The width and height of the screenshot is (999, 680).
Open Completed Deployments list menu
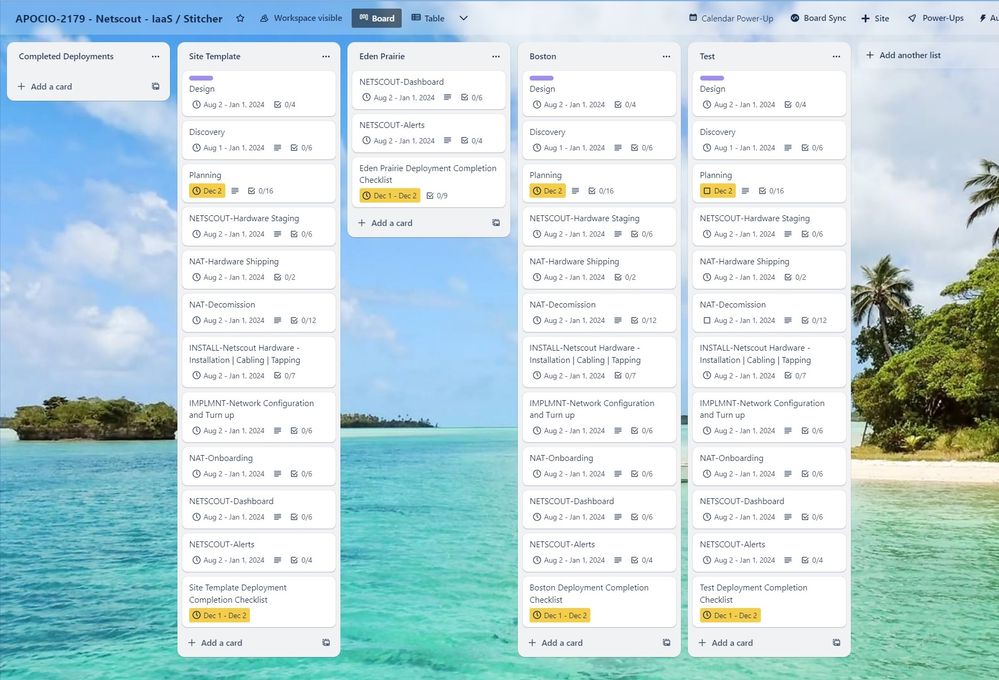pos(155,56)
